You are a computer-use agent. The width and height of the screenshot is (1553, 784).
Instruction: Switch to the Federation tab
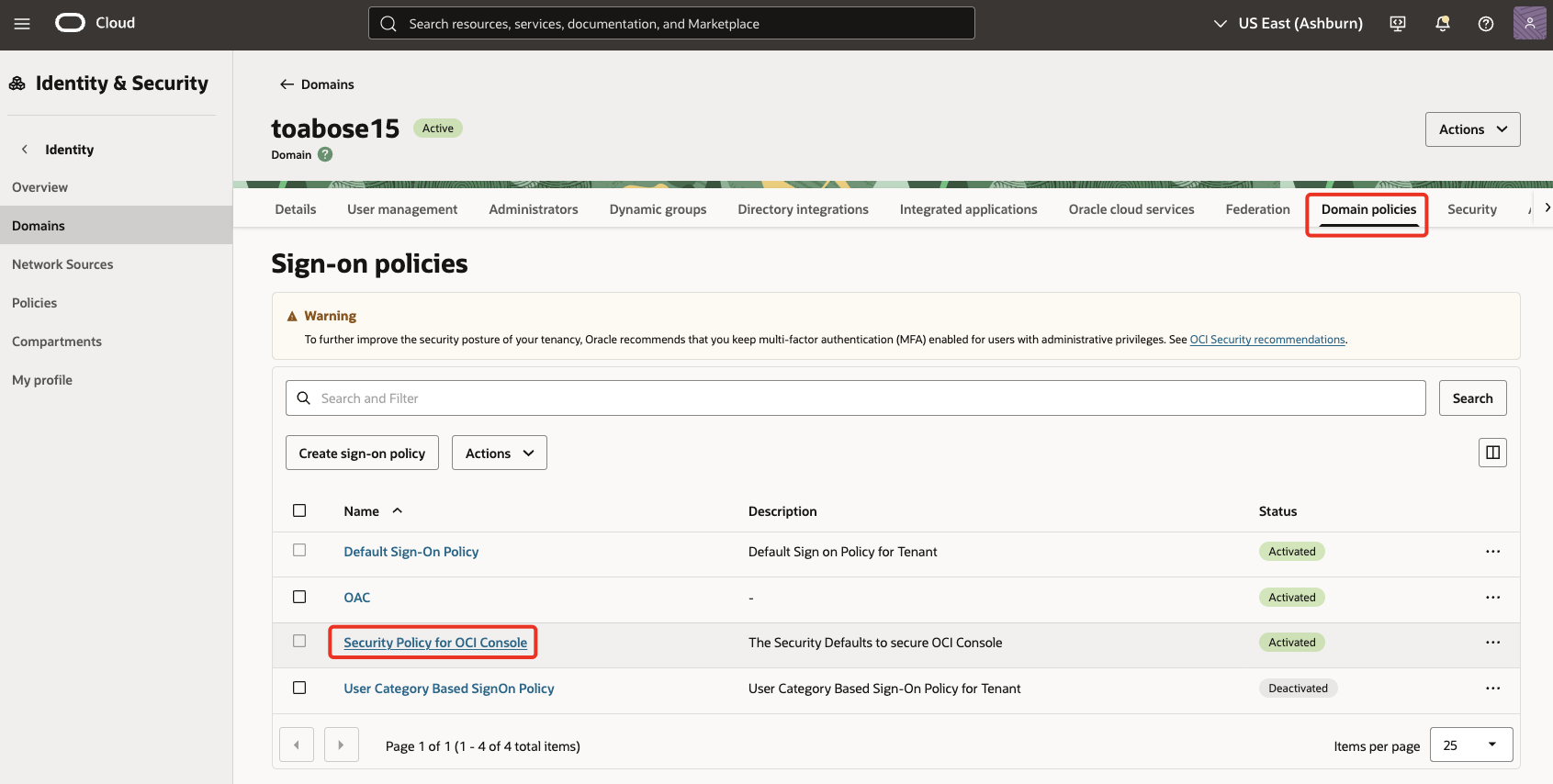(1257, 209)
